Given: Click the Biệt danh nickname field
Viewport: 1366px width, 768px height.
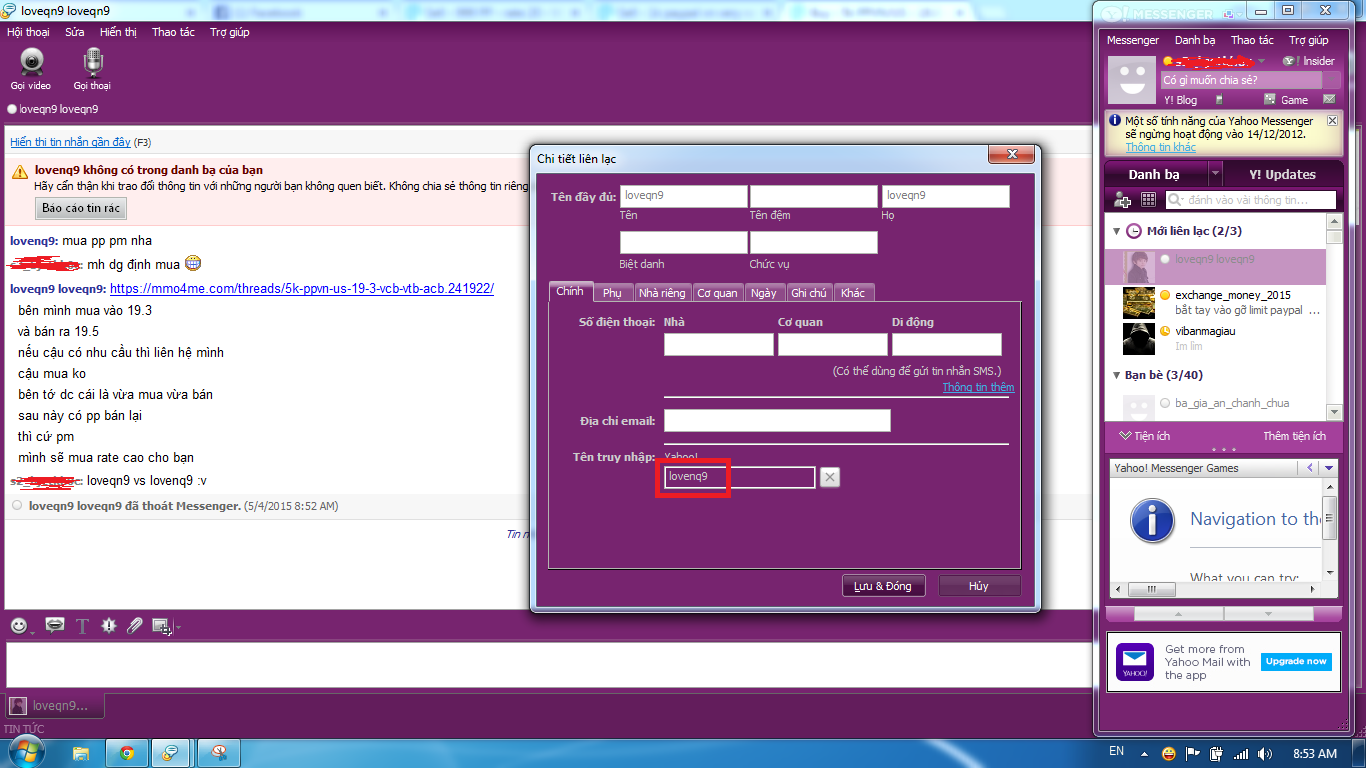Looking at the screenshot, I should pos(684,243).
